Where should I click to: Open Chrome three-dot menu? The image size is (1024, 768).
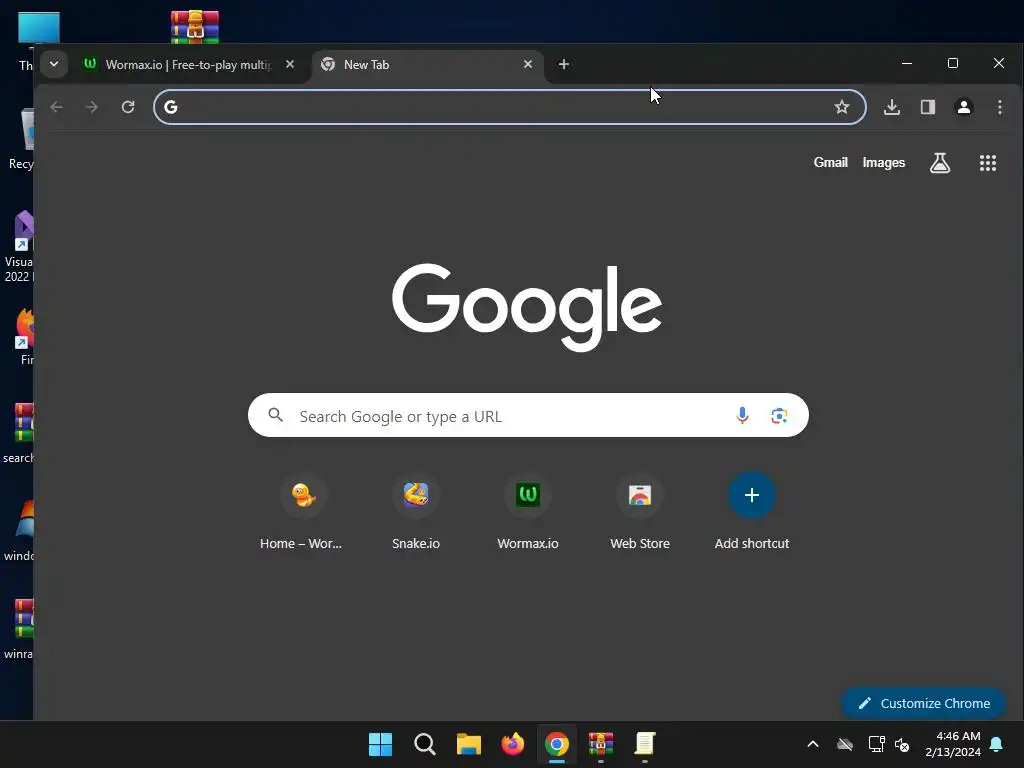(x=1000, y=107)
